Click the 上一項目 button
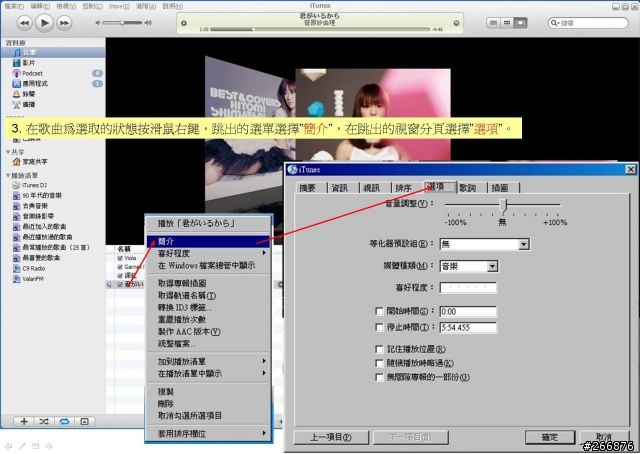Screen dimensions: 640x454 [x=331, y=437]
